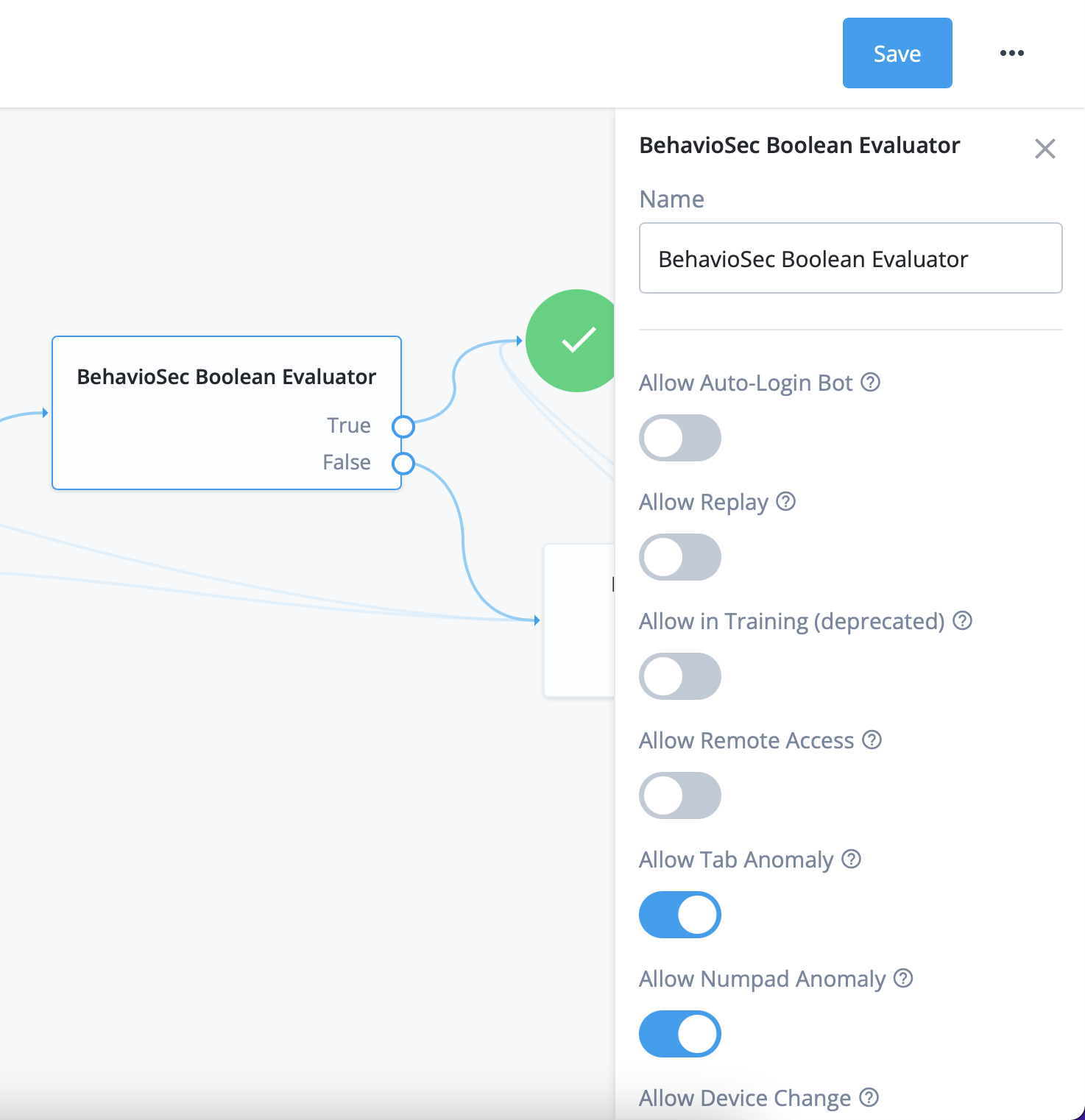Click the True outcome connector circle
The width and height of the screenshot is (1085, 1120).
tap(403, 427)
